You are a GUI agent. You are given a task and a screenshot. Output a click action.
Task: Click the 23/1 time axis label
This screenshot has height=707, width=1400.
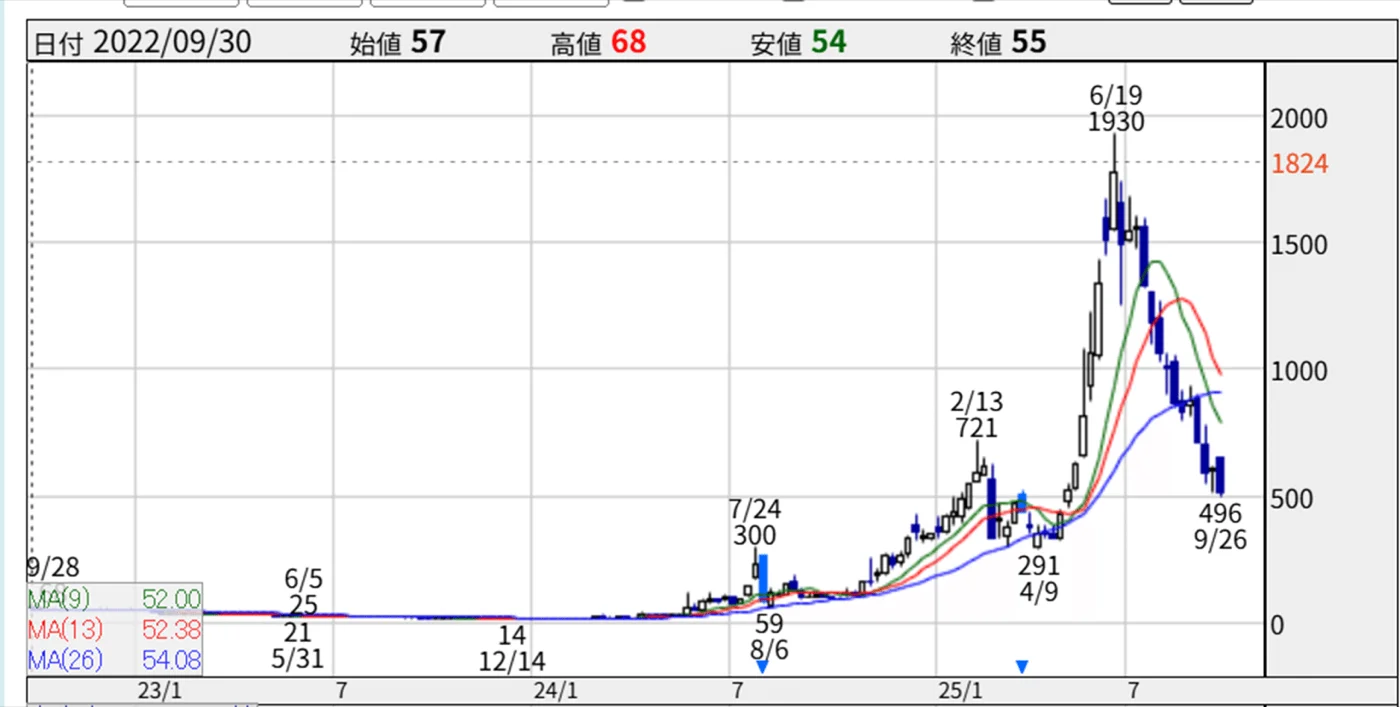pos(162,691)
